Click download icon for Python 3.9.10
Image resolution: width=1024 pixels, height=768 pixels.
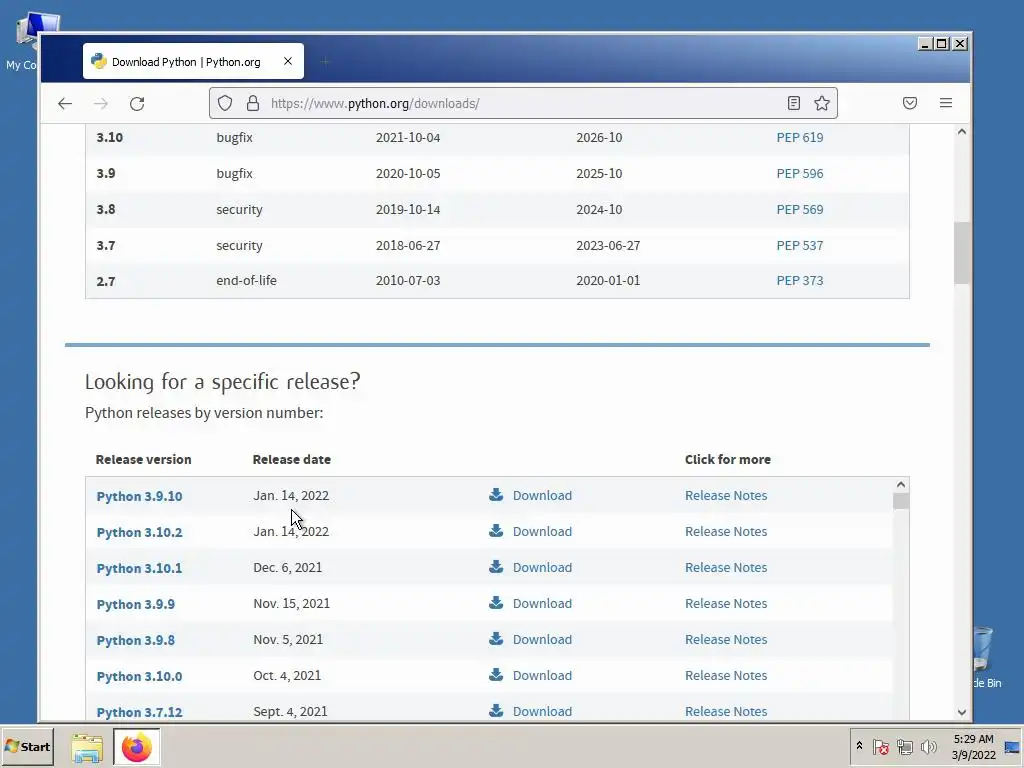point(496,495)
